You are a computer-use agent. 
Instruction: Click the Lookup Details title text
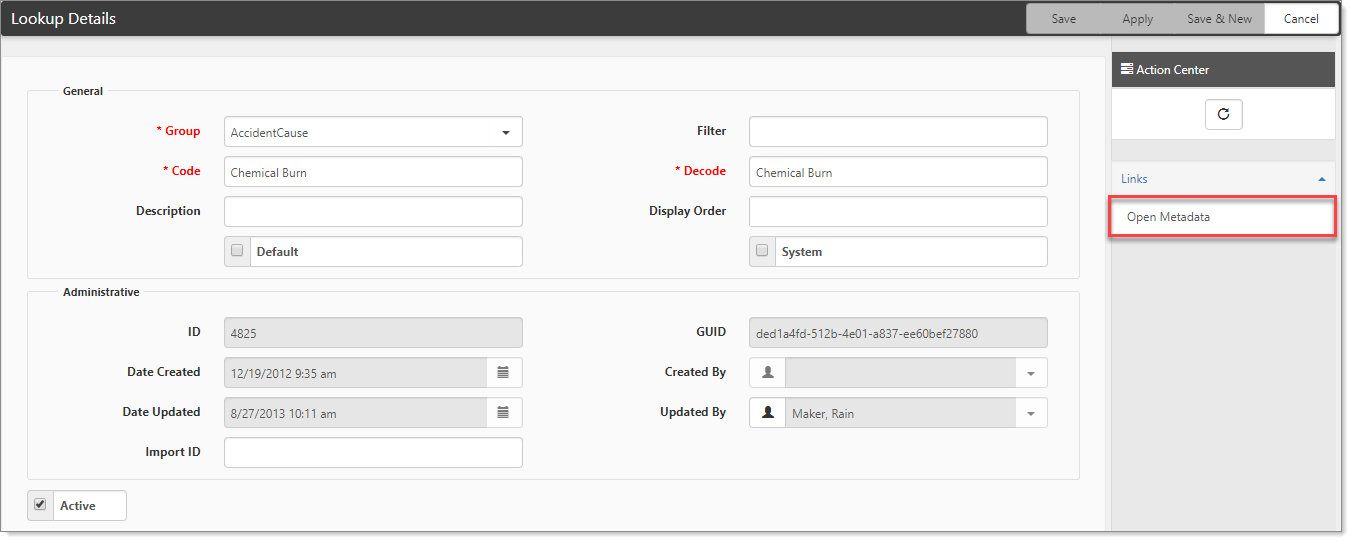click(63, 19)
